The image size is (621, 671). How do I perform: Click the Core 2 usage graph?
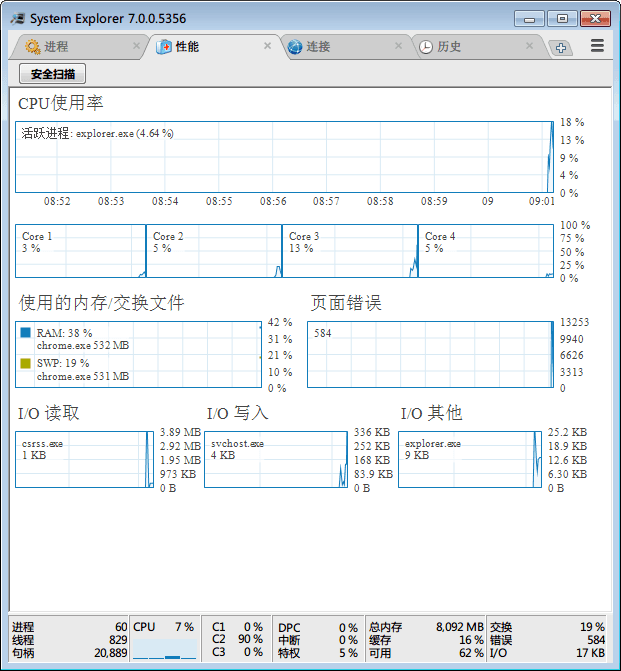[x=214, y=251]
